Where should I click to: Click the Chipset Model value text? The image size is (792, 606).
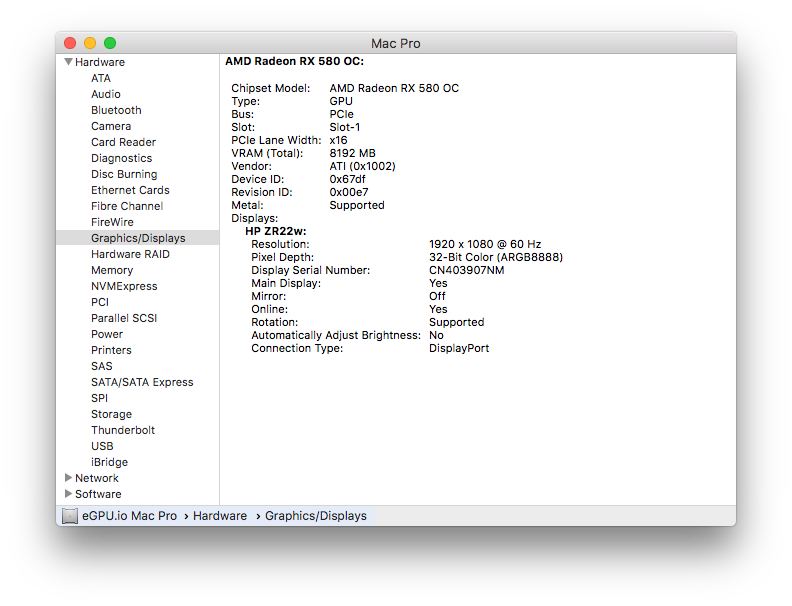[x=394, y=88]
